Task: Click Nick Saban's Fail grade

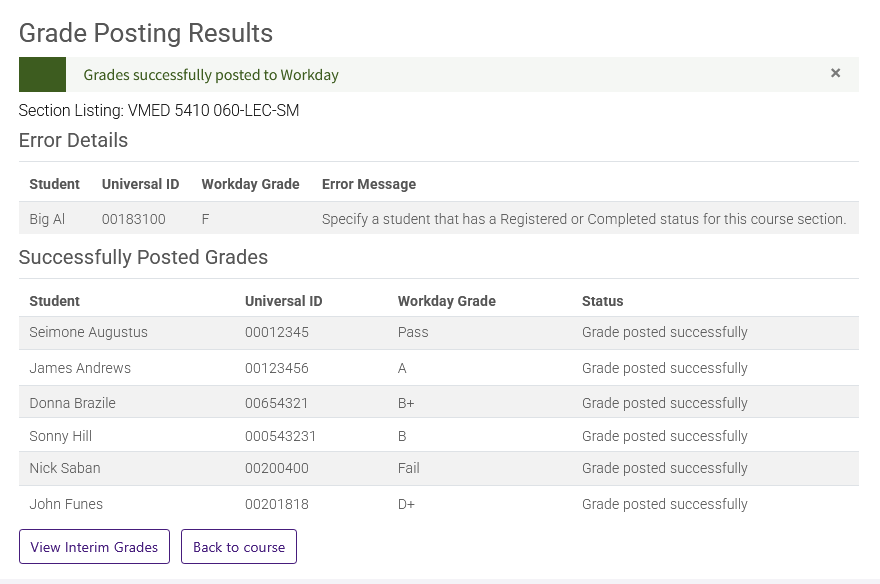Action: click(410, 468)
